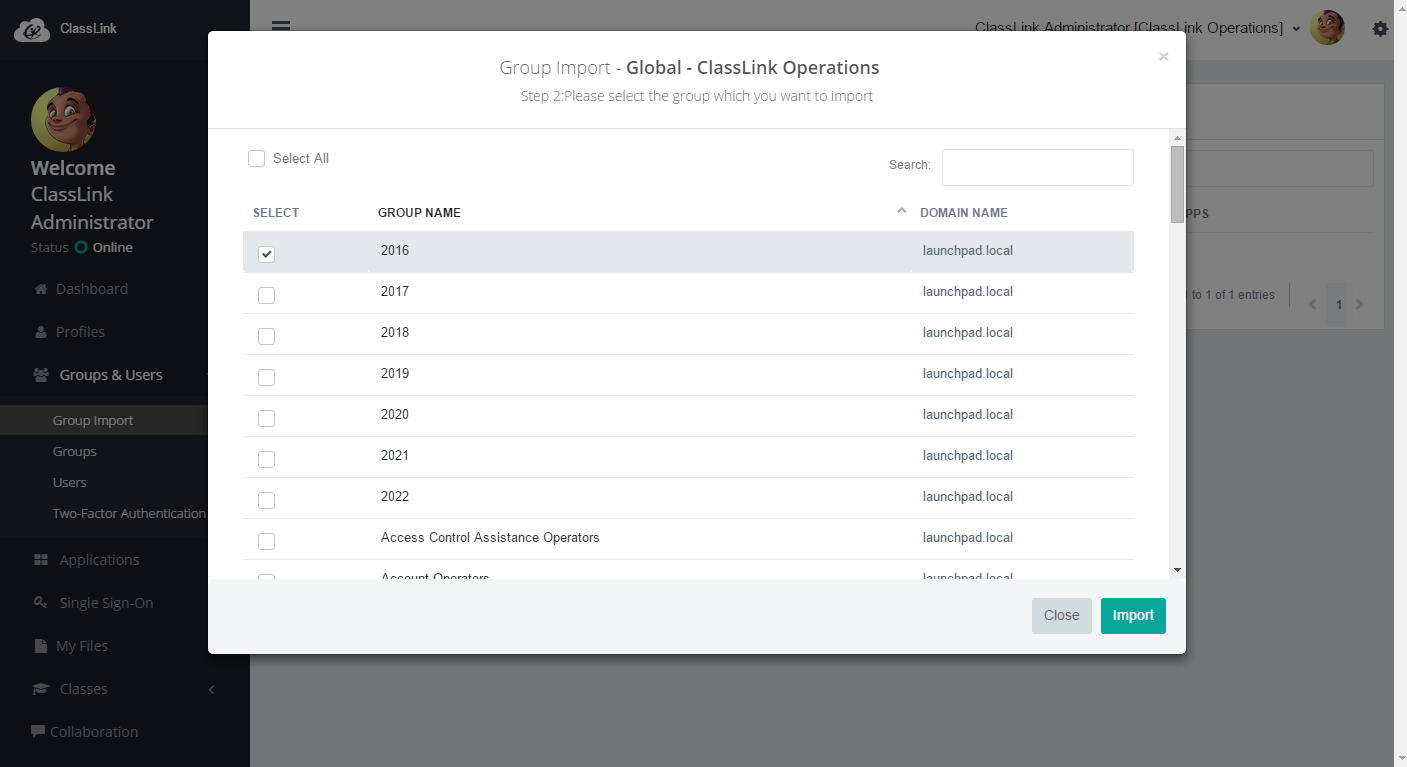Open Two-Factor Authentication submenu item
The image size is (1407, 767).
click(129, 513)
